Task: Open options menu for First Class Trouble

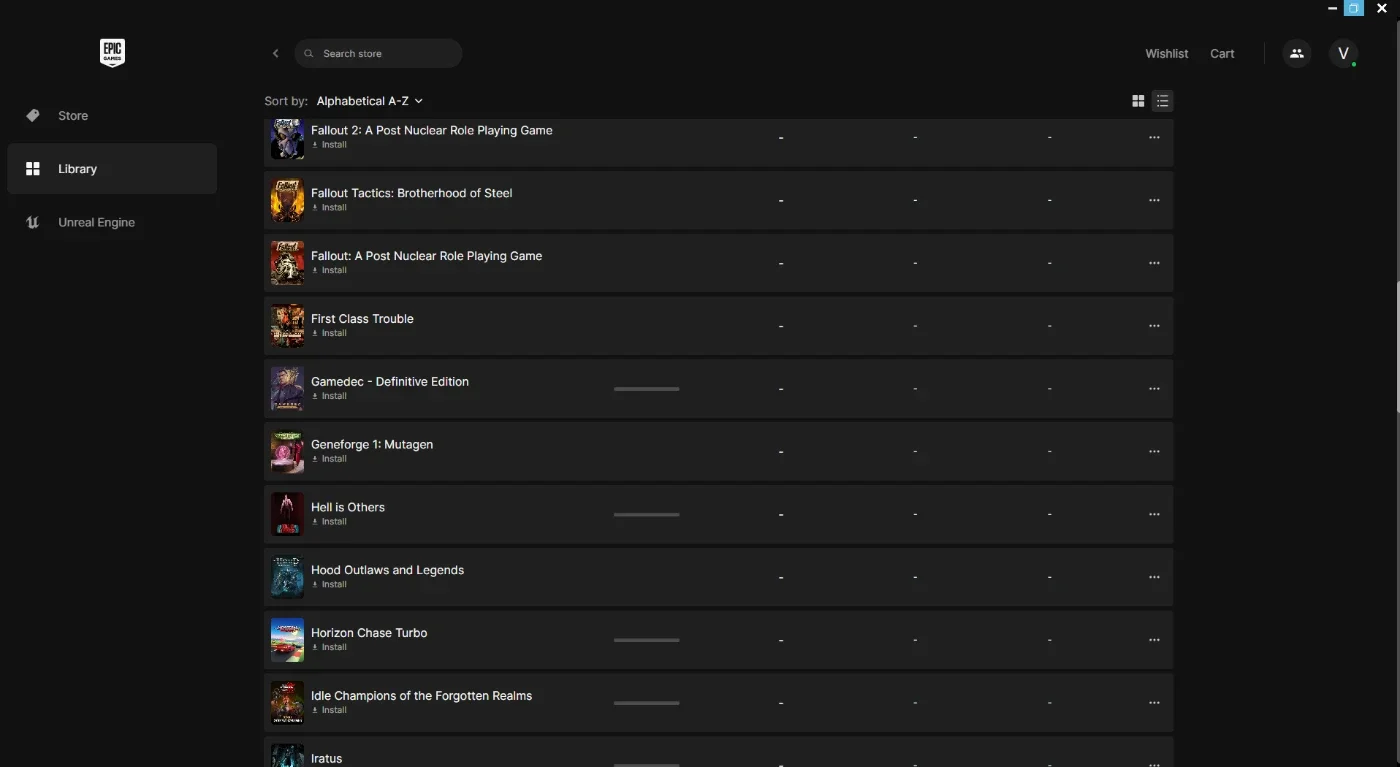Action: click(x=1154, y=326)
